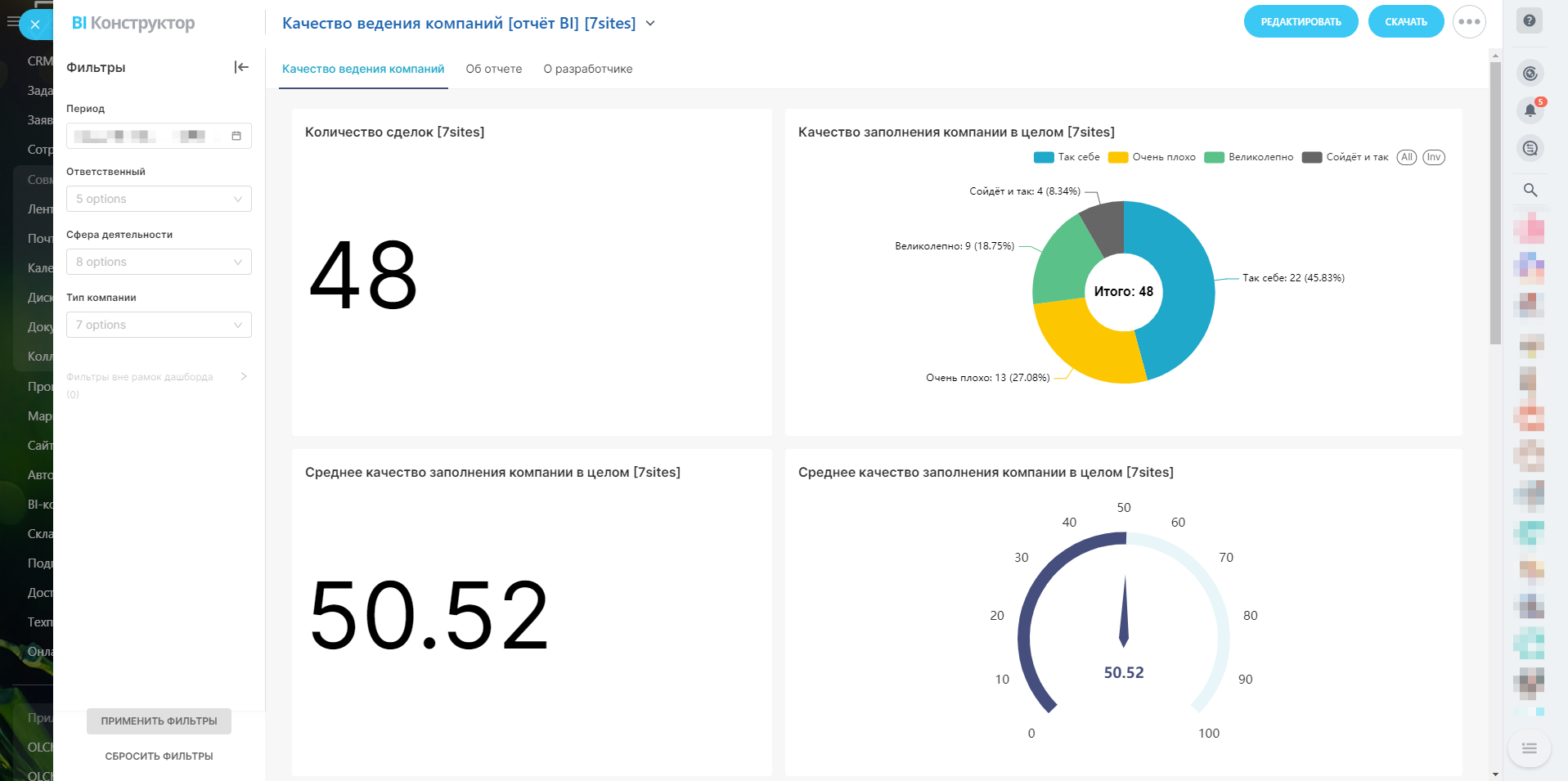This screenshot has width=1568, height=781.
Task: Open the calendar icon in Период field
Action: [x=236, y=136]
